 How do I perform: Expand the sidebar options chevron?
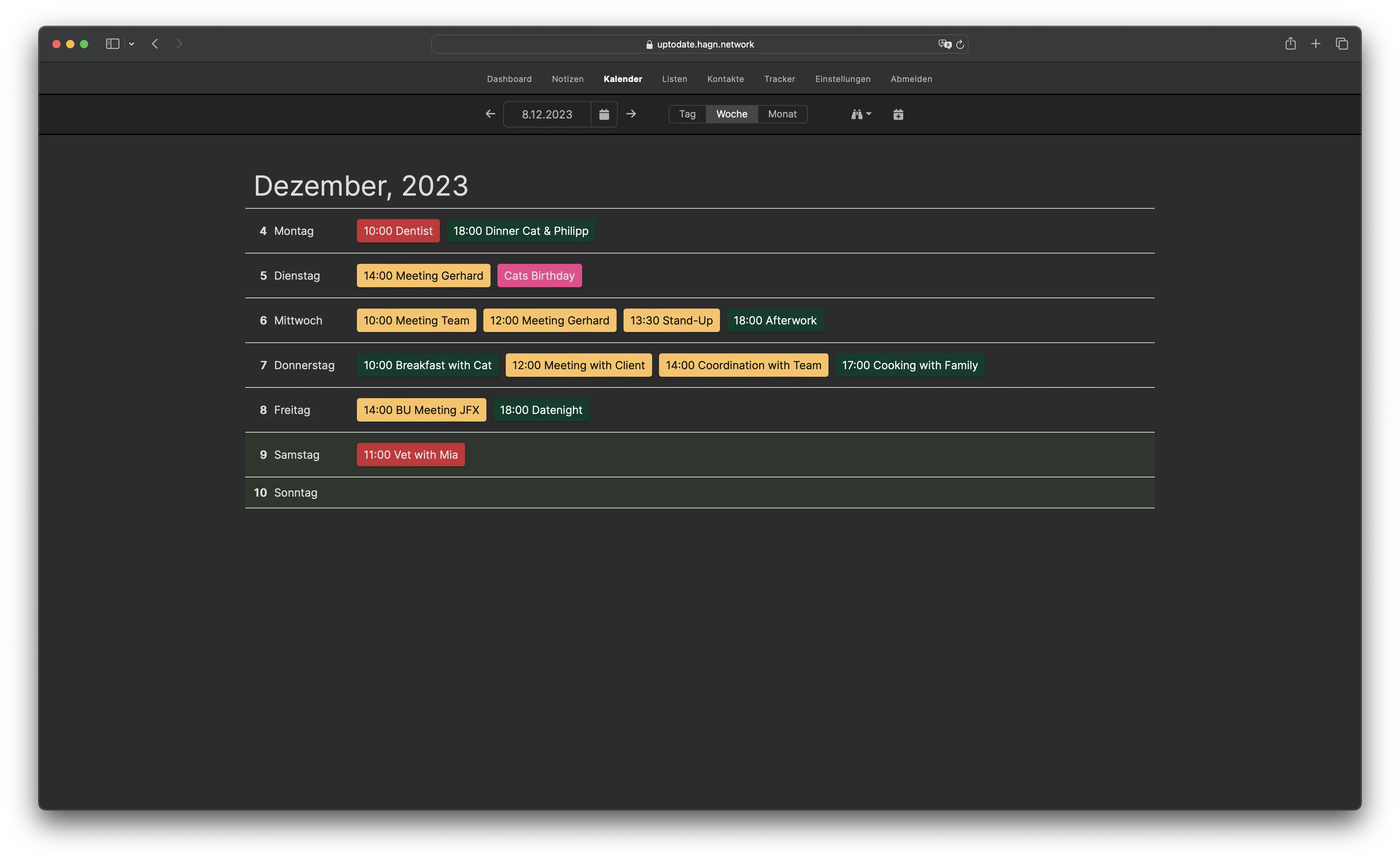click(x=132, y=44)
